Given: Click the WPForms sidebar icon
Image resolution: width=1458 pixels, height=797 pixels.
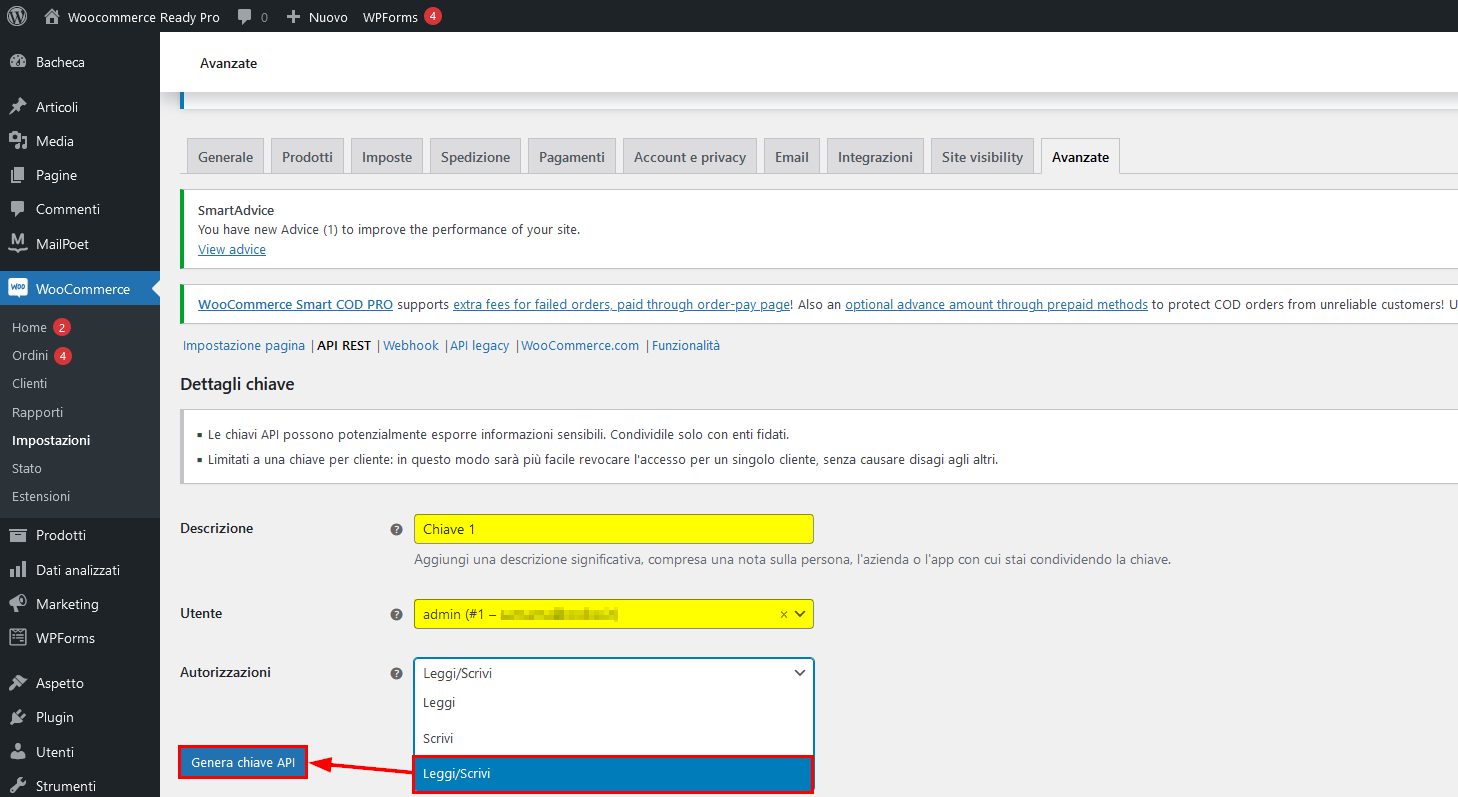Looking at the screenshot, I should (18, 638).
